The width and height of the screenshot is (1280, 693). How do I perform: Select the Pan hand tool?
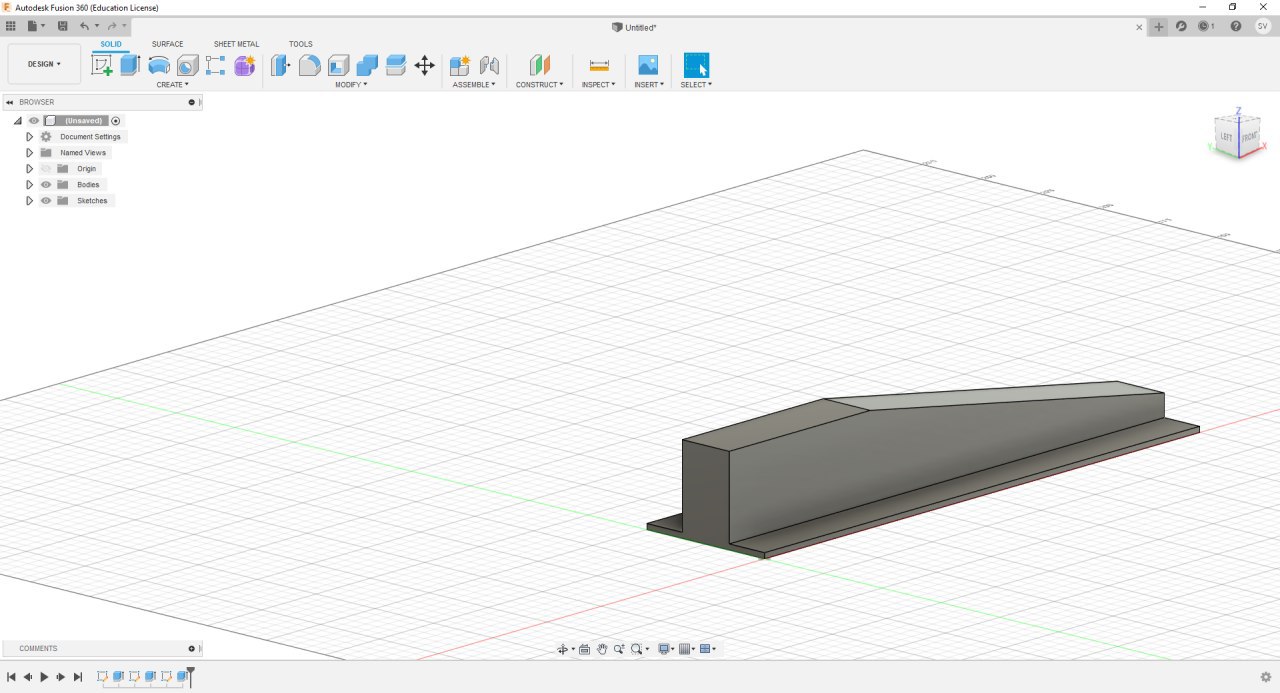(602, 649)
